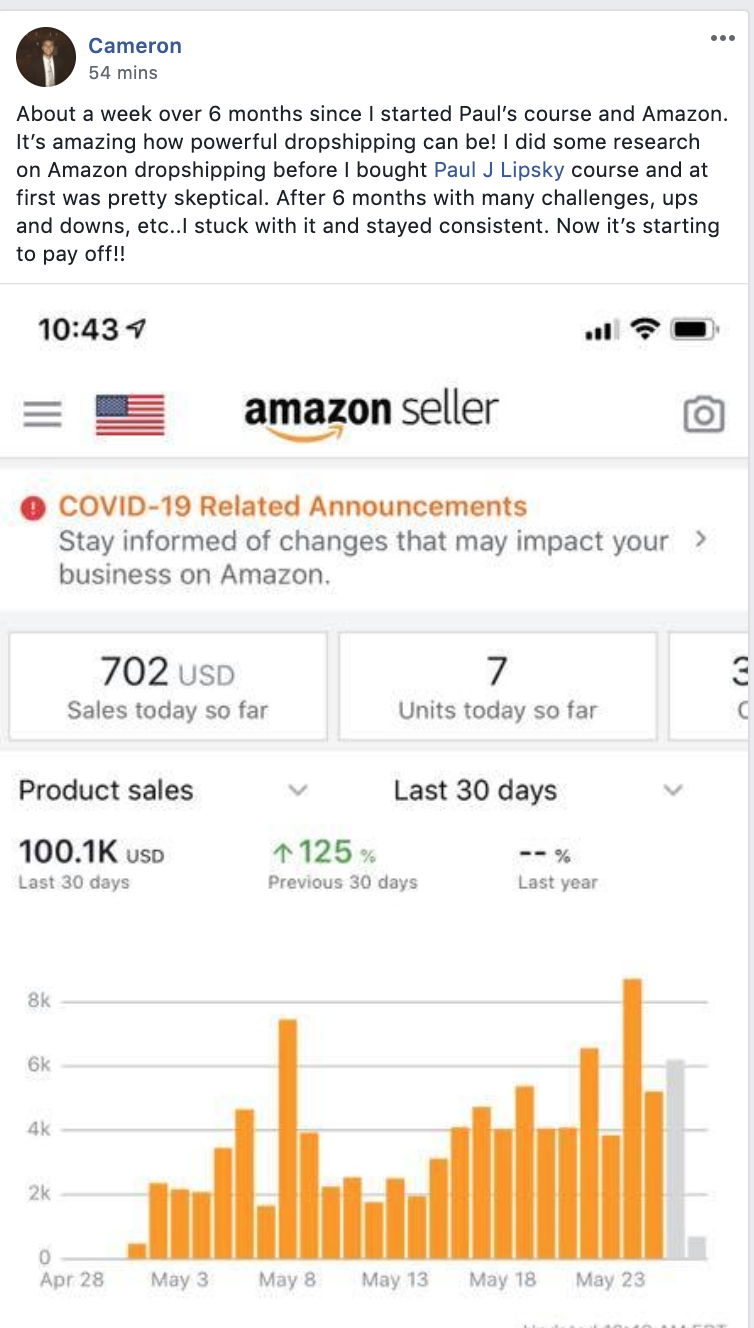Click Cameron's profile picture
The image size is (754, 1328).
pyautogui.click(x=46, y=57)
